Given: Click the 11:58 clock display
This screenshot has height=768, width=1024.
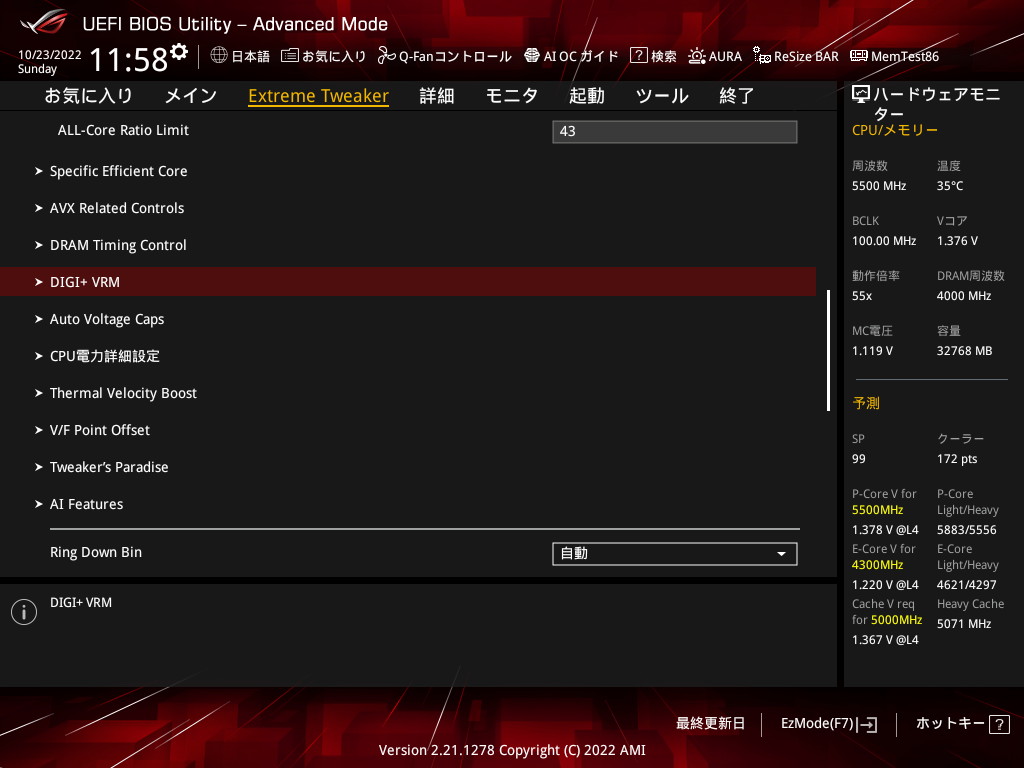Looking at the screenshot, I should [129, 60].
